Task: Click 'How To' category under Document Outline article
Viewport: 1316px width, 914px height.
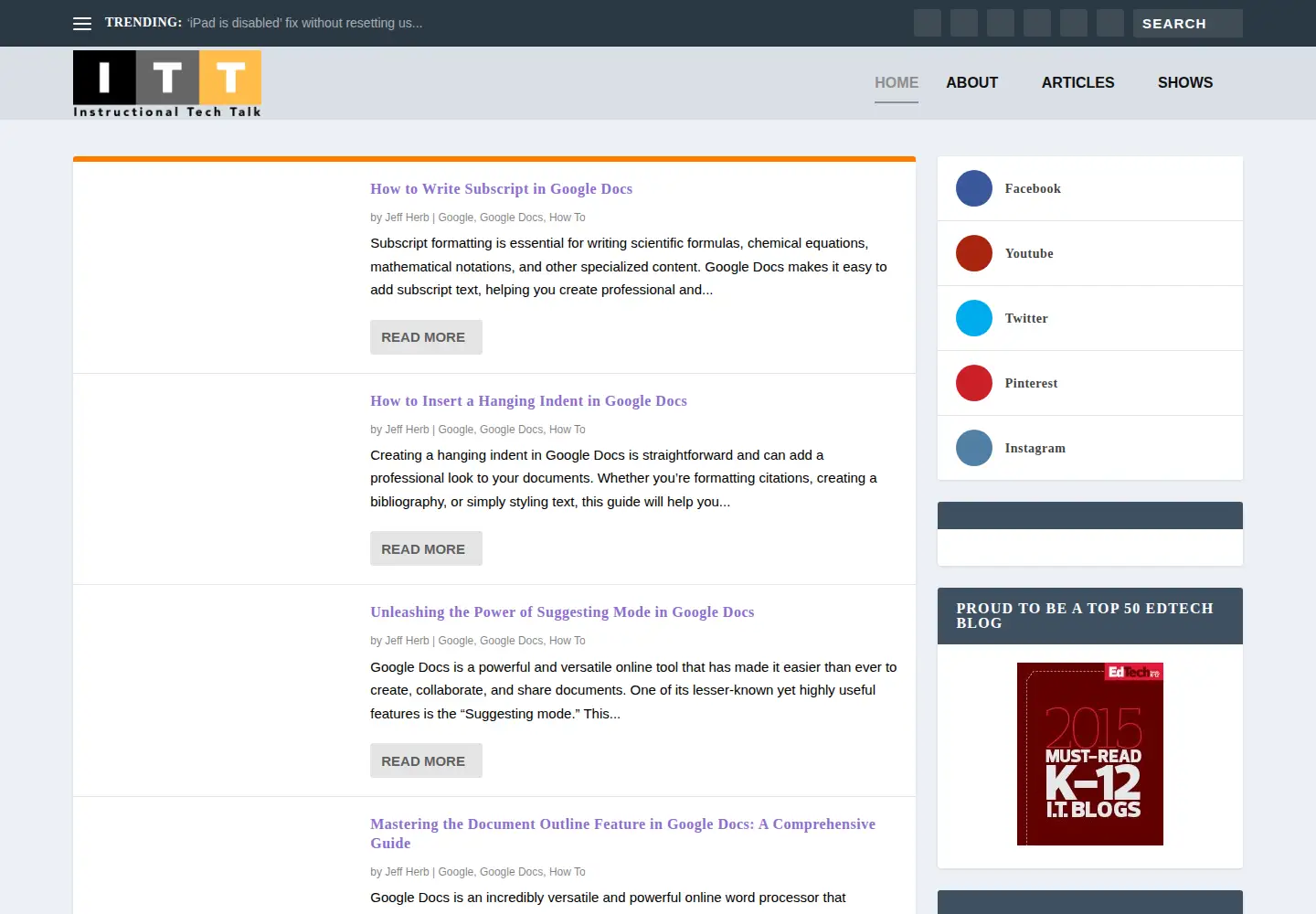Action: click(x=568, y=872)
